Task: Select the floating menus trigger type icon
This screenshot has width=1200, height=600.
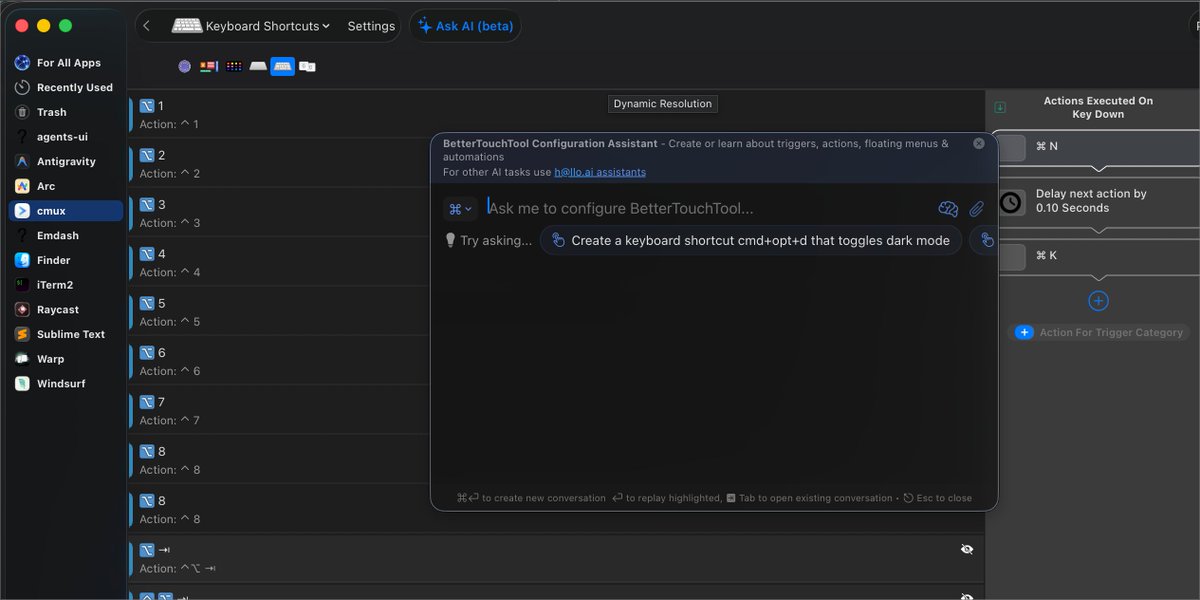Action: pos(209,66)
